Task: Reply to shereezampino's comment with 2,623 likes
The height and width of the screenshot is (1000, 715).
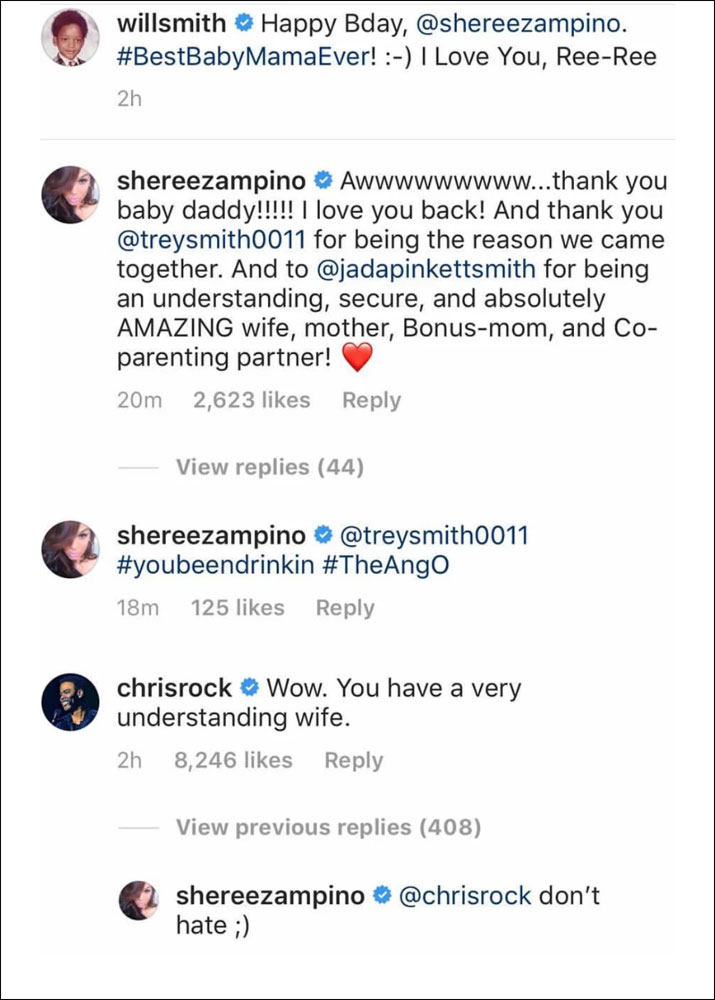Action: pos(371,400)
